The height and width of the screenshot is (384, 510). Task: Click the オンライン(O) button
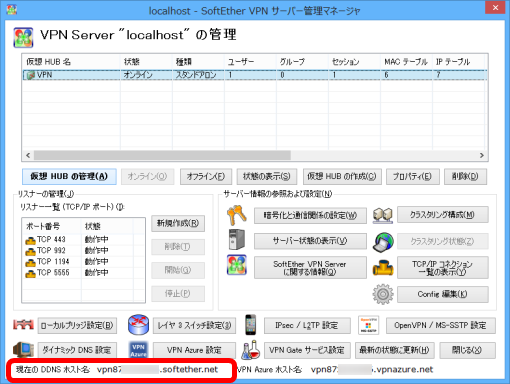147,176
